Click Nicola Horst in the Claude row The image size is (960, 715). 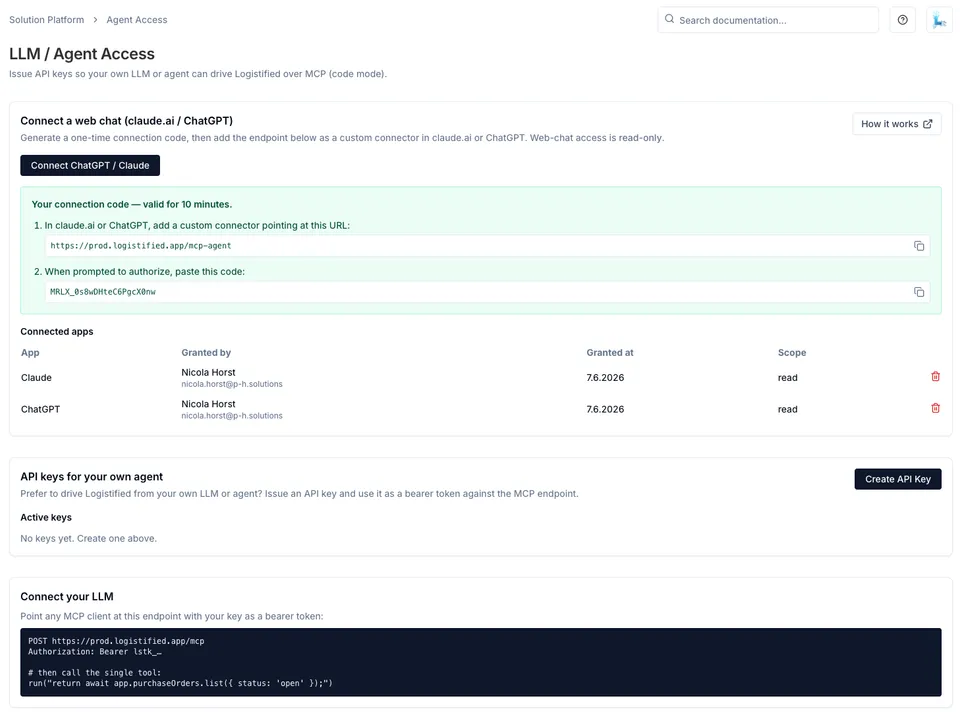click(208, 372)
